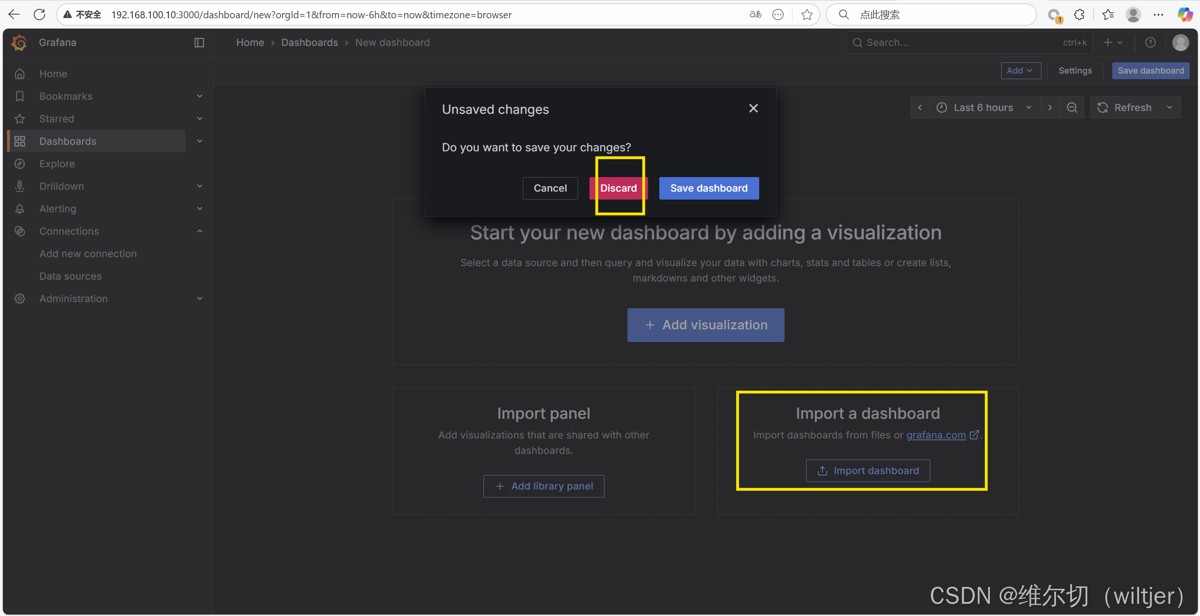1200x616 pixels.
Task: Open Starred in the sidebar
Action: coord(56,119)
